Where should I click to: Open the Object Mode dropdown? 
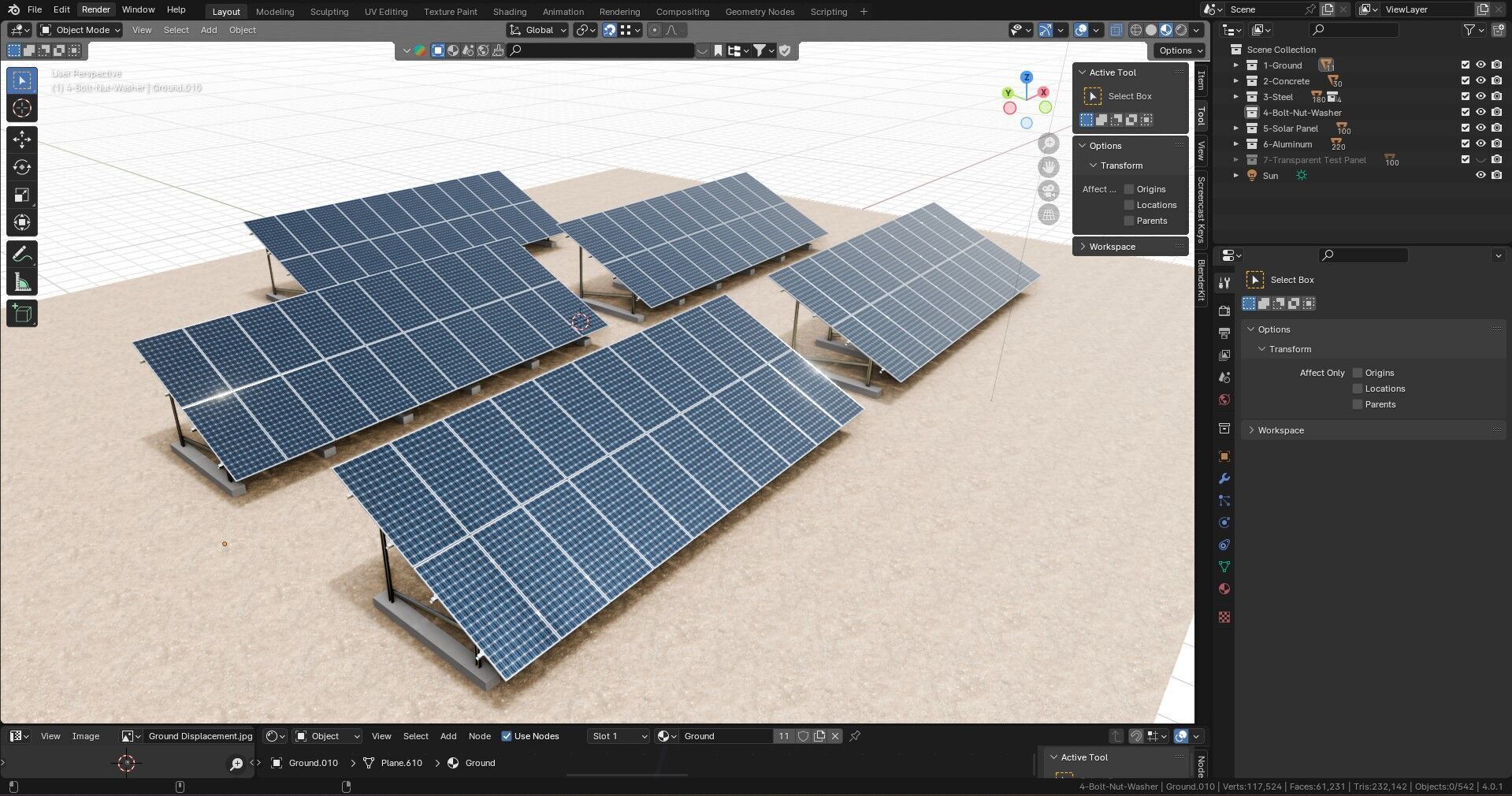tap(80, 30)
